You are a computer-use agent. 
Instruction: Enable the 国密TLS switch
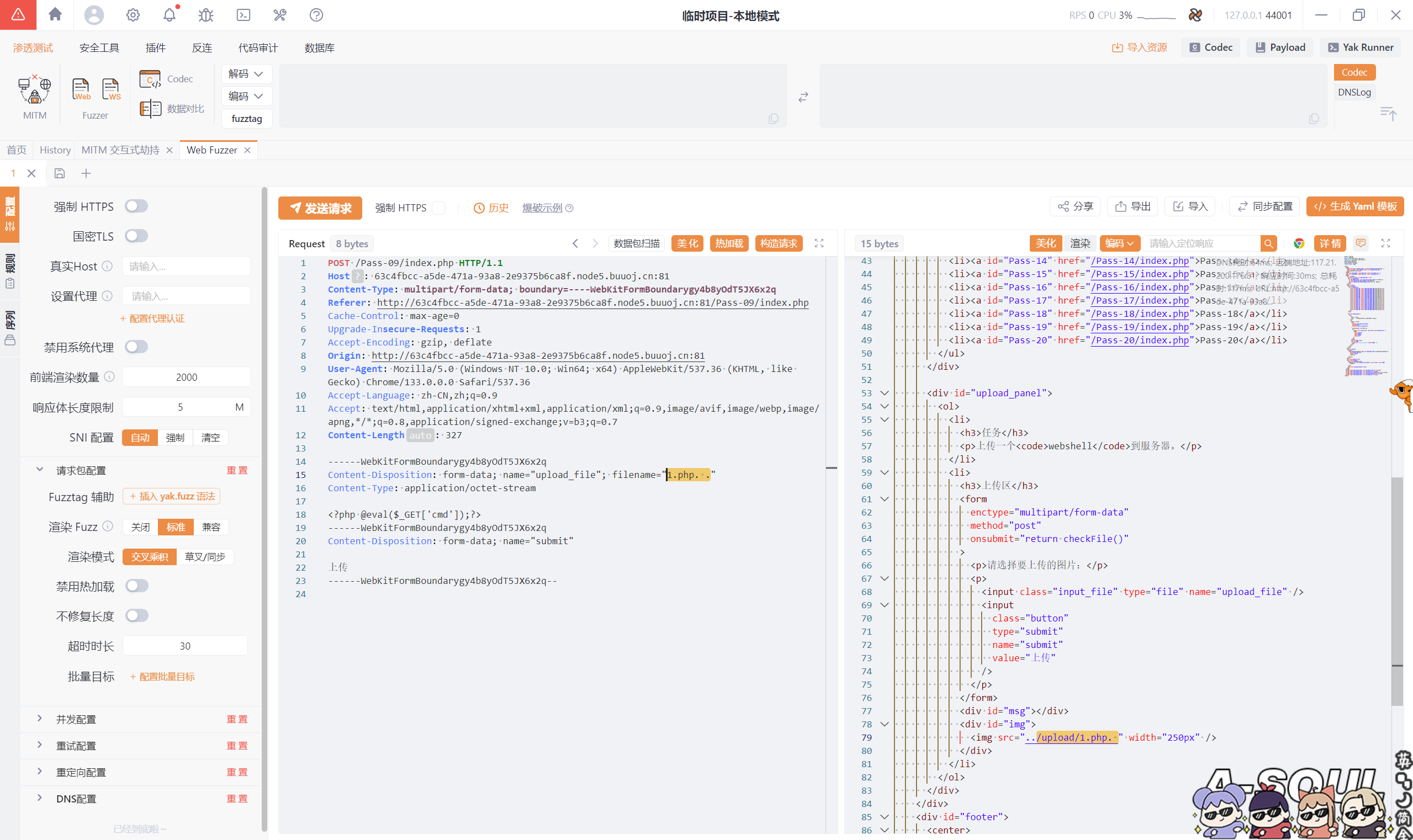click(136, 236)
